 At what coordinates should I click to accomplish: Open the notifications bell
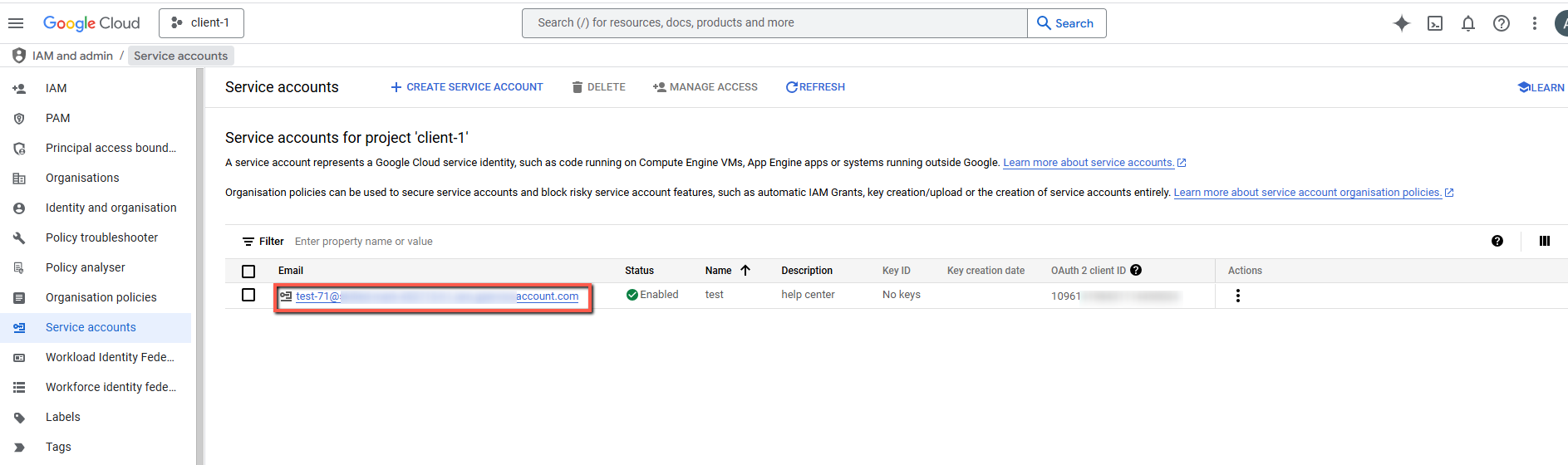1468,23
